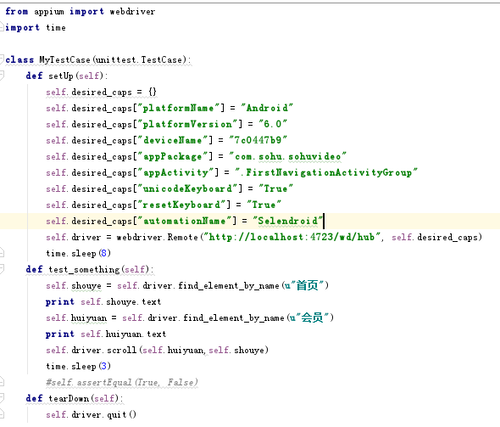Click the u"首页" string argument

coord(304,285)
